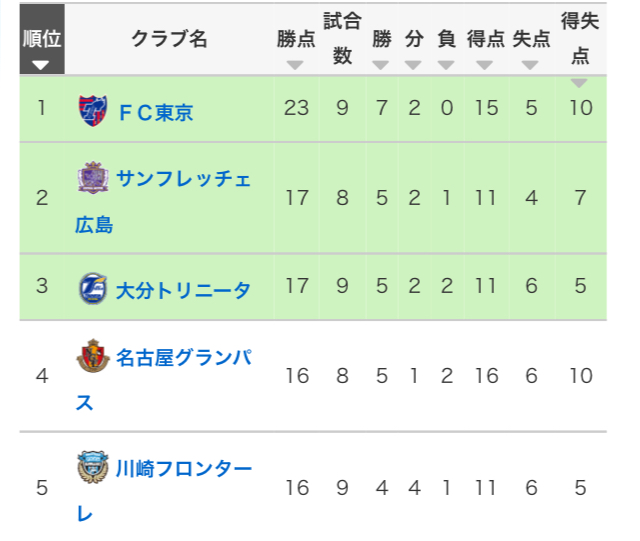Screen dimensions: 640x541
Task: Sort by 勝 wins column arrow
Action: coord(380,65)
